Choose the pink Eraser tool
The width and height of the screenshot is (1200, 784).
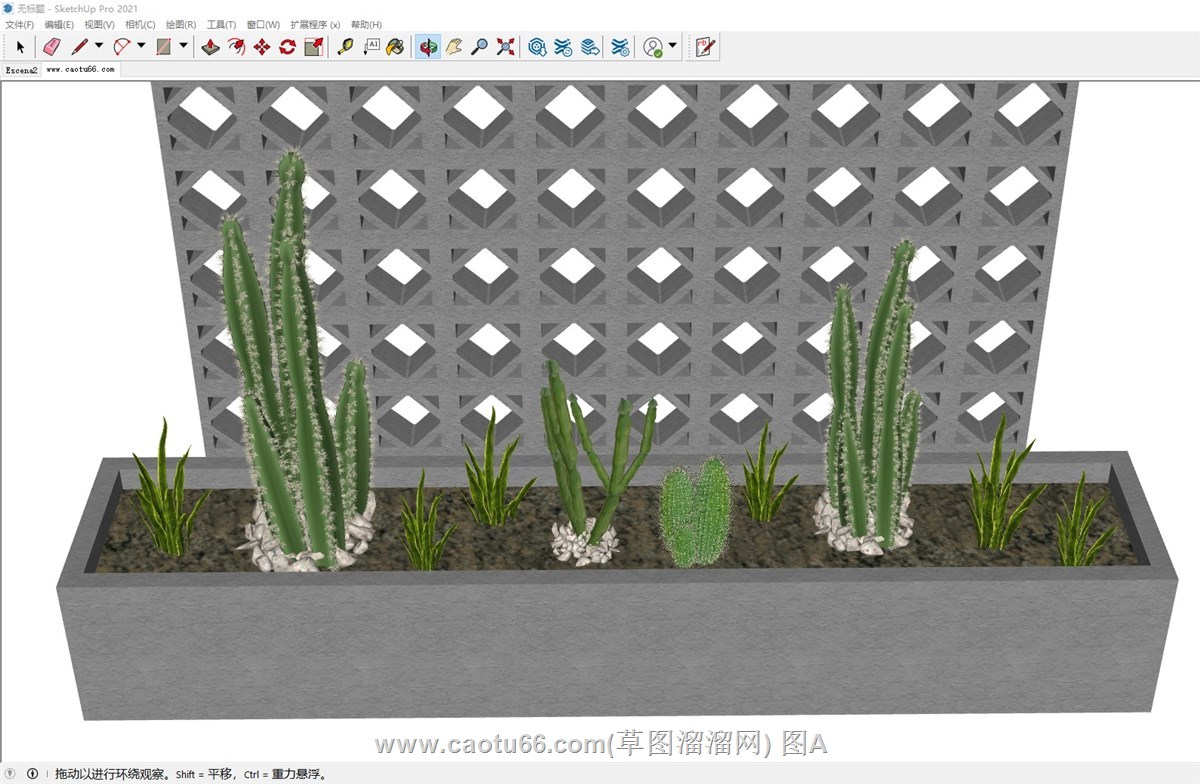52,46
